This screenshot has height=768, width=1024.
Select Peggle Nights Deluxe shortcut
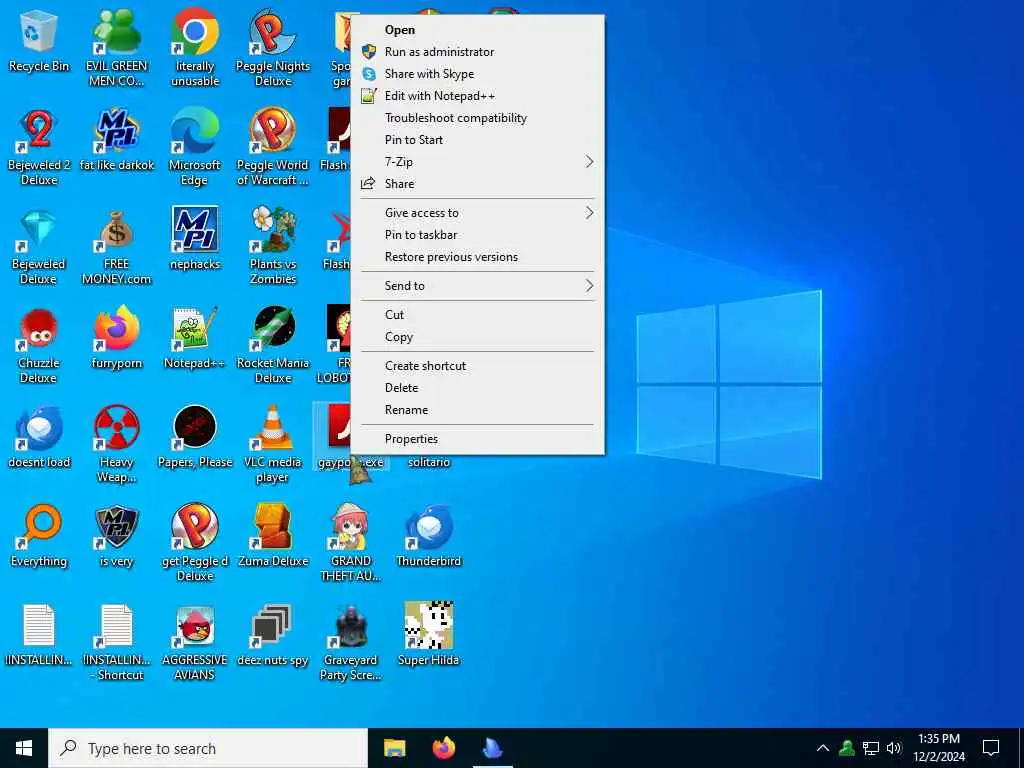[x=273, y=48]
